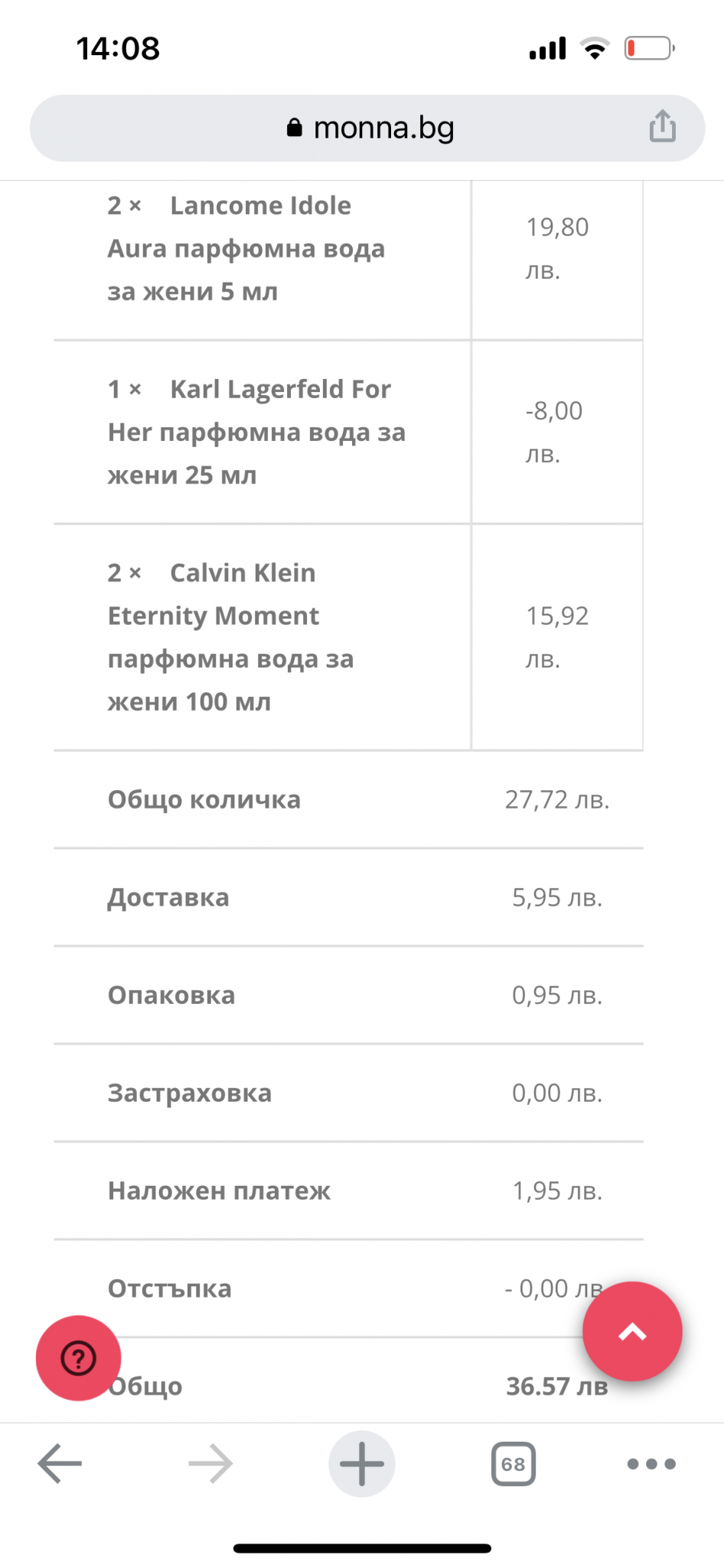Screen dimensions: 724x1568
Task: Tap the red help question mark button
Action: coord(78,1358)
